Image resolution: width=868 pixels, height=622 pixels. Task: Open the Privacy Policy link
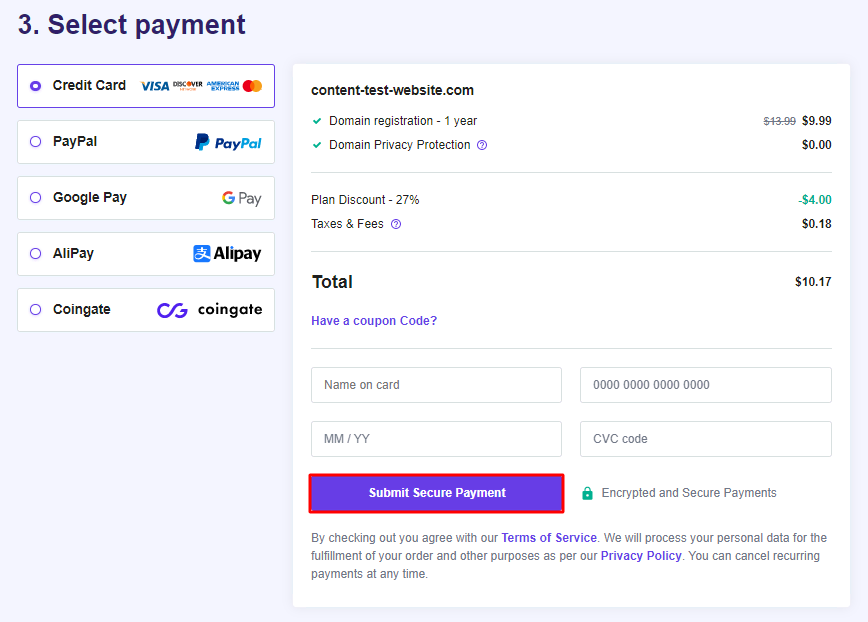click(641, 556)
